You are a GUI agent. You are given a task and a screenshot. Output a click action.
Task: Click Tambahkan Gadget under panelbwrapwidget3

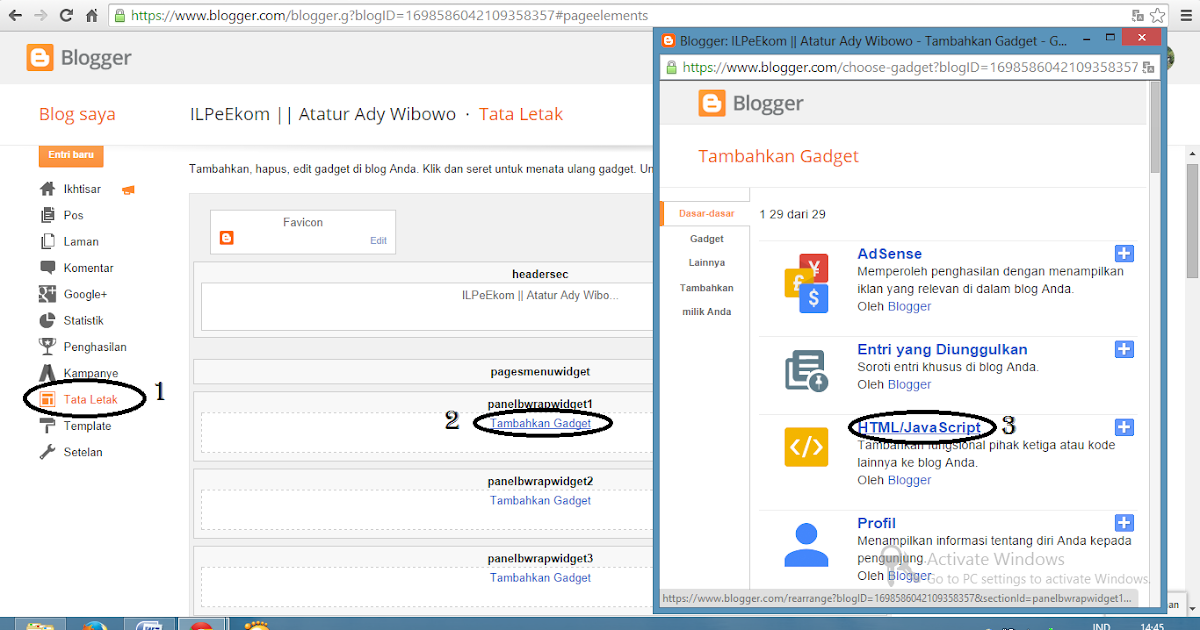tap(540, 578)
